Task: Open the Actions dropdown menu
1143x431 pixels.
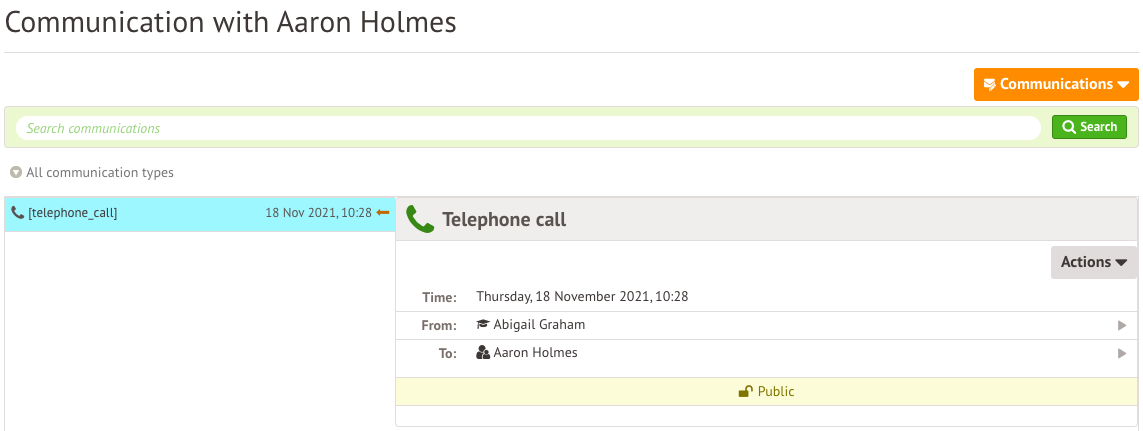Action: [1093, 262]
